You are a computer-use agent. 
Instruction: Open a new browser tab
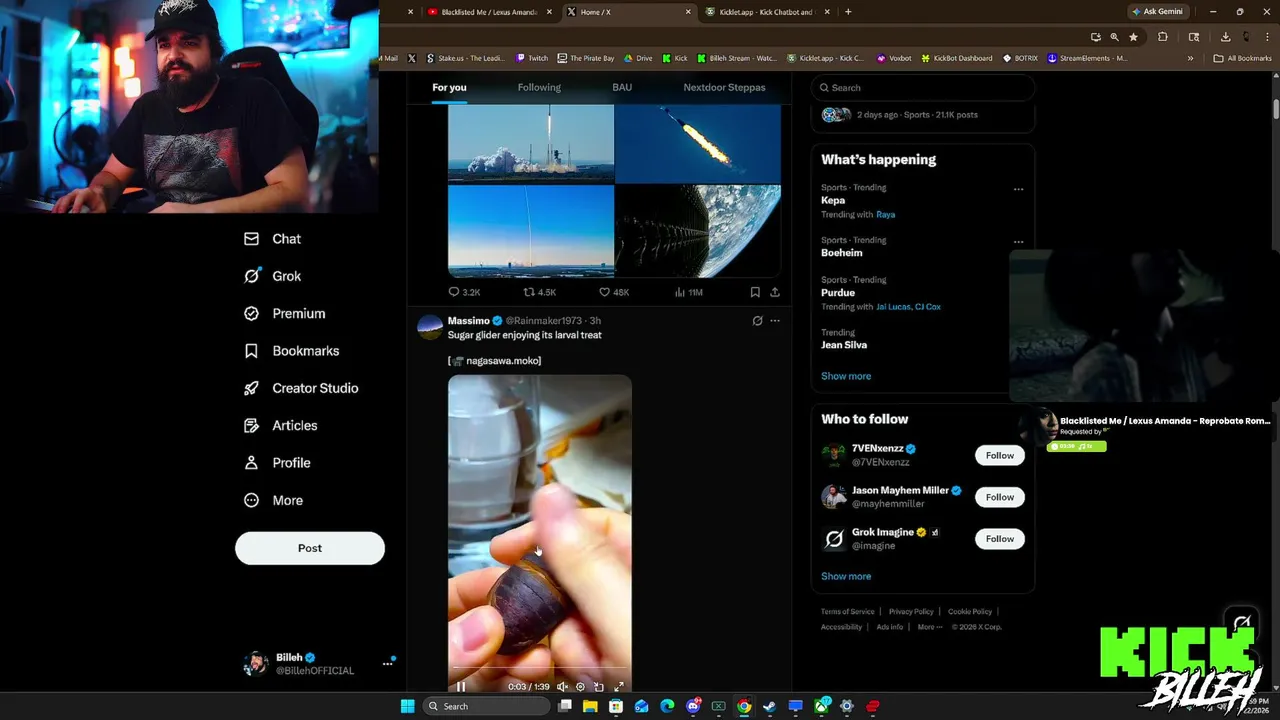click(848, 12)
